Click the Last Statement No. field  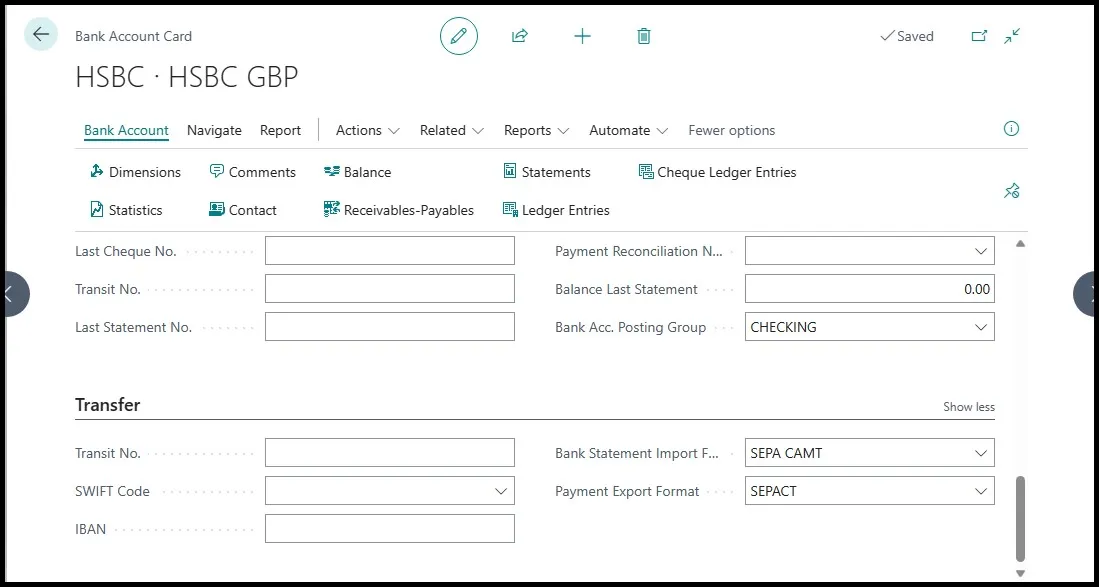tap(390, 326)
